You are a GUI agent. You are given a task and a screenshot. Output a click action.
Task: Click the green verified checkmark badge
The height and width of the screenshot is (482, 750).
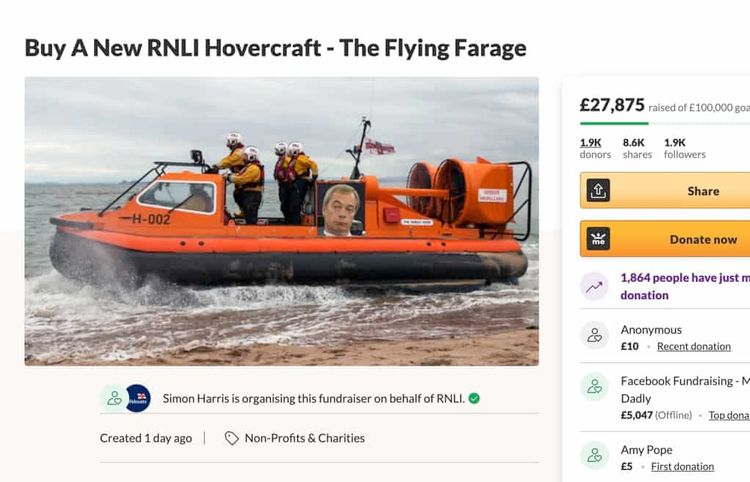(474, 398)
